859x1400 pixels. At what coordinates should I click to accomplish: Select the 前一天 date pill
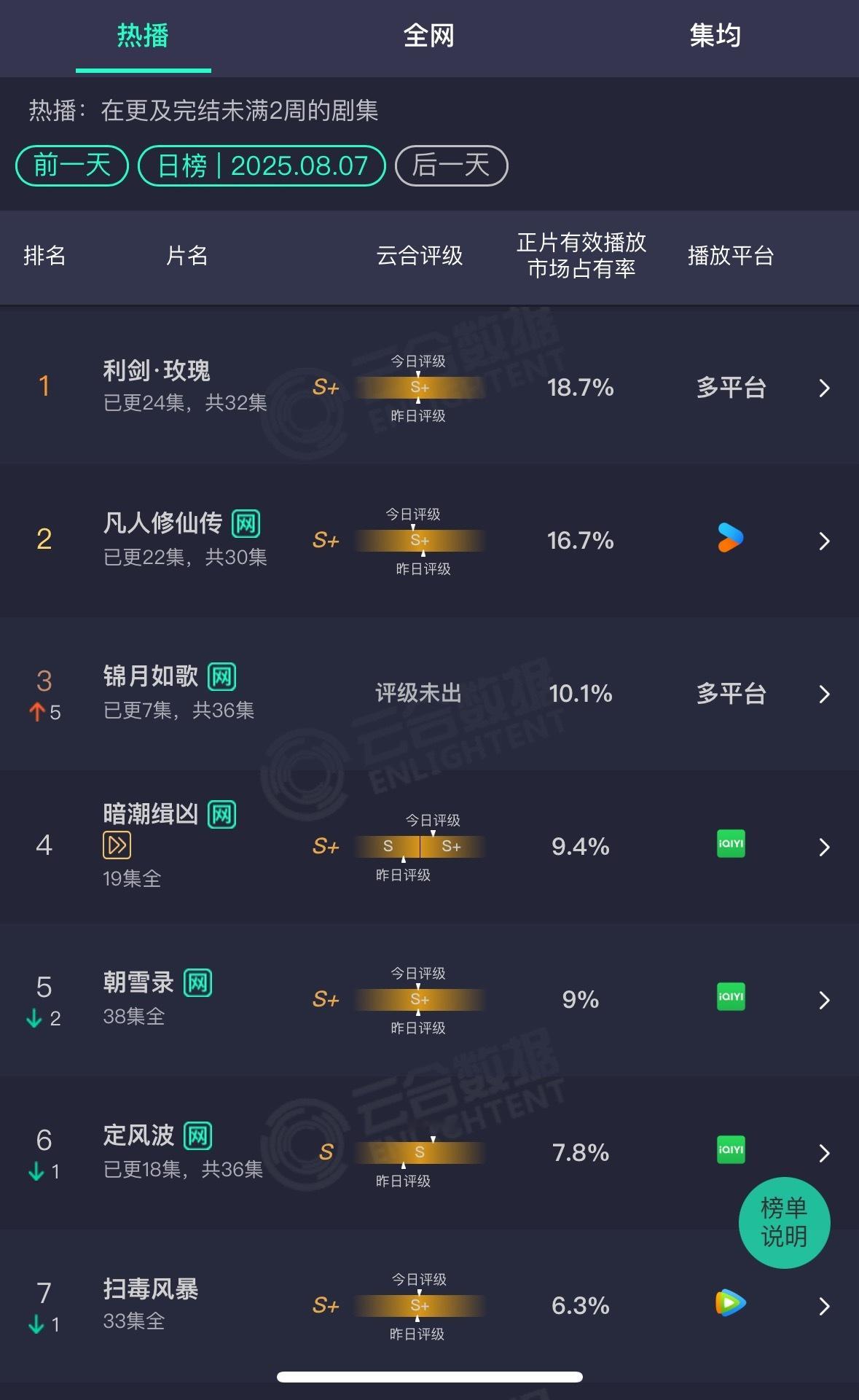72,165
